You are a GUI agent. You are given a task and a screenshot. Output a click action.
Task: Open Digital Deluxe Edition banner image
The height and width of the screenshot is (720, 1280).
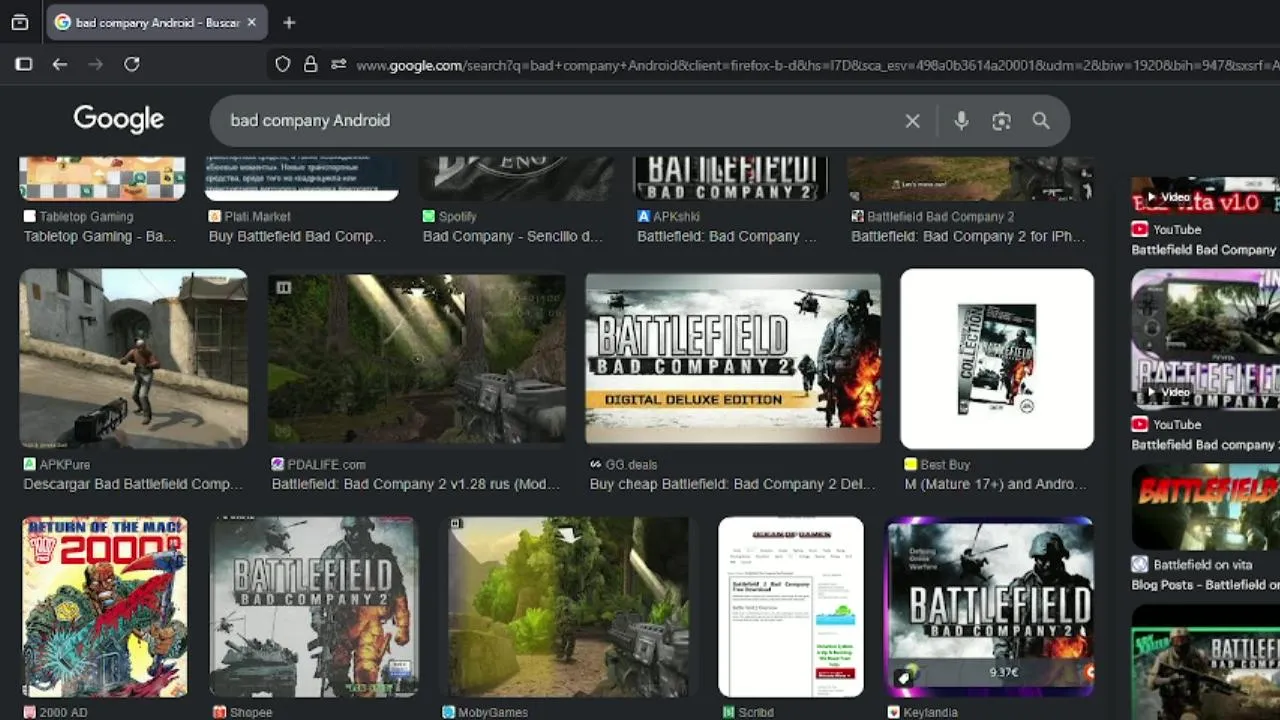(733, 358)
